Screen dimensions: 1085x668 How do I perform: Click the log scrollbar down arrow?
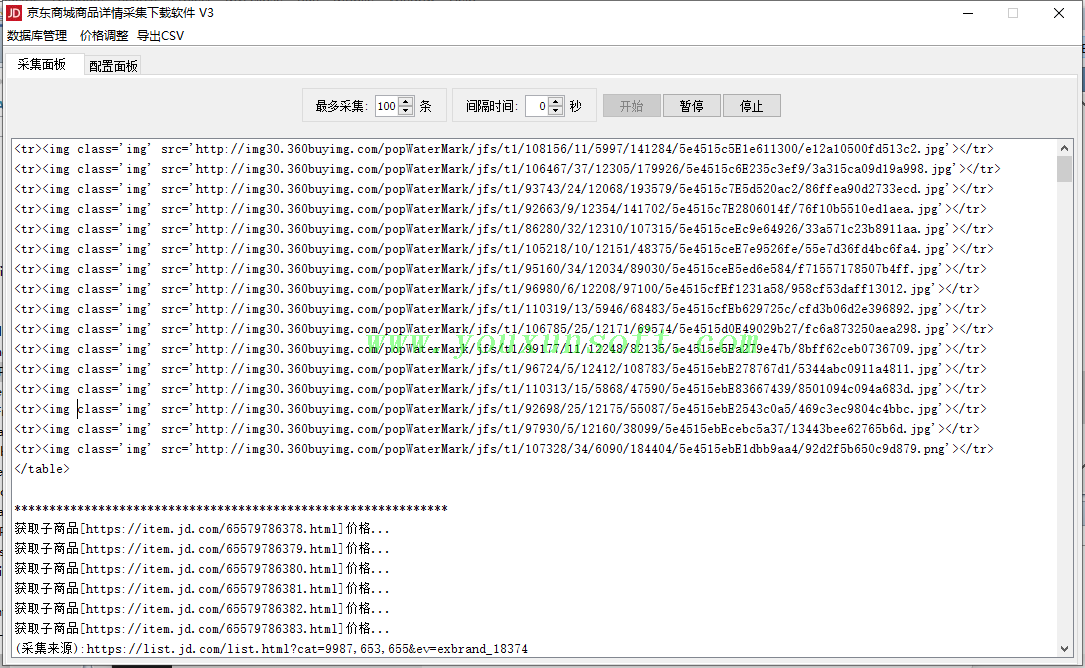(x=1064, y=649)
